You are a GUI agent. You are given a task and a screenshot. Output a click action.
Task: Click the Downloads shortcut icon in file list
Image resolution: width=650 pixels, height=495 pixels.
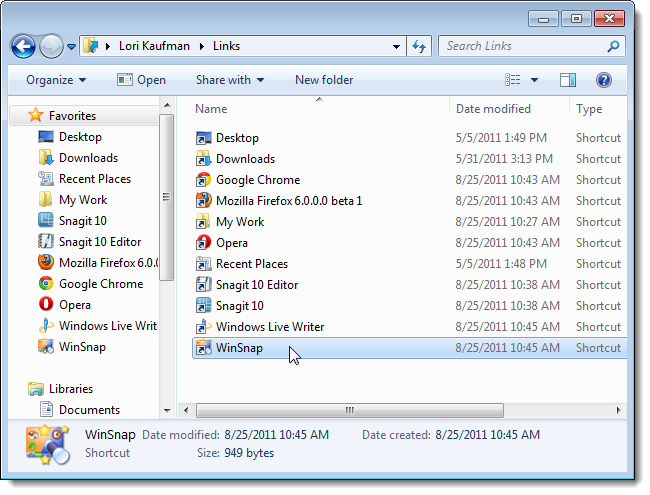[203, 159]
